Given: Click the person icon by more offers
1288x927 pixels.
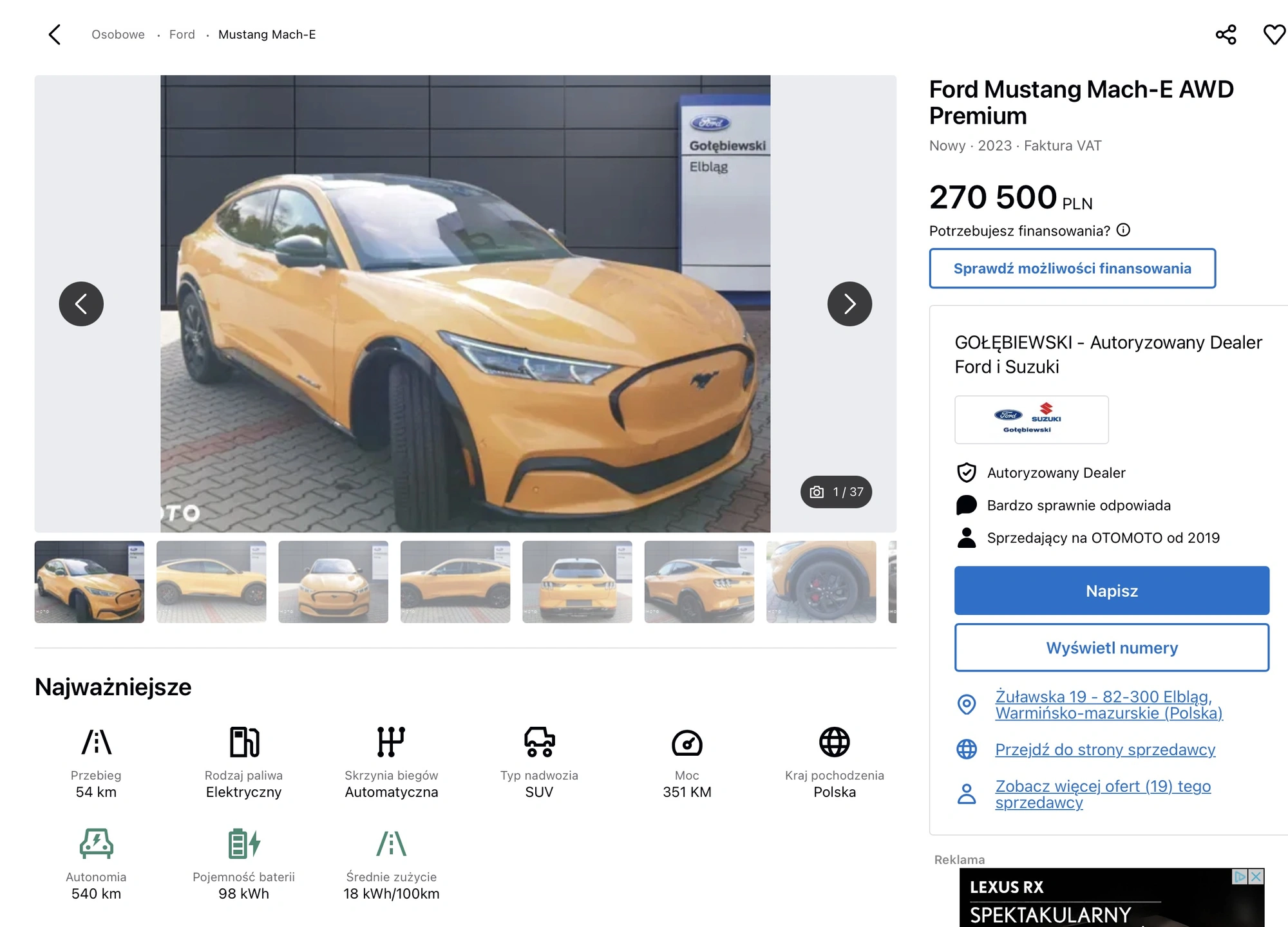Looking at the screenshot, I should point(967,794).
